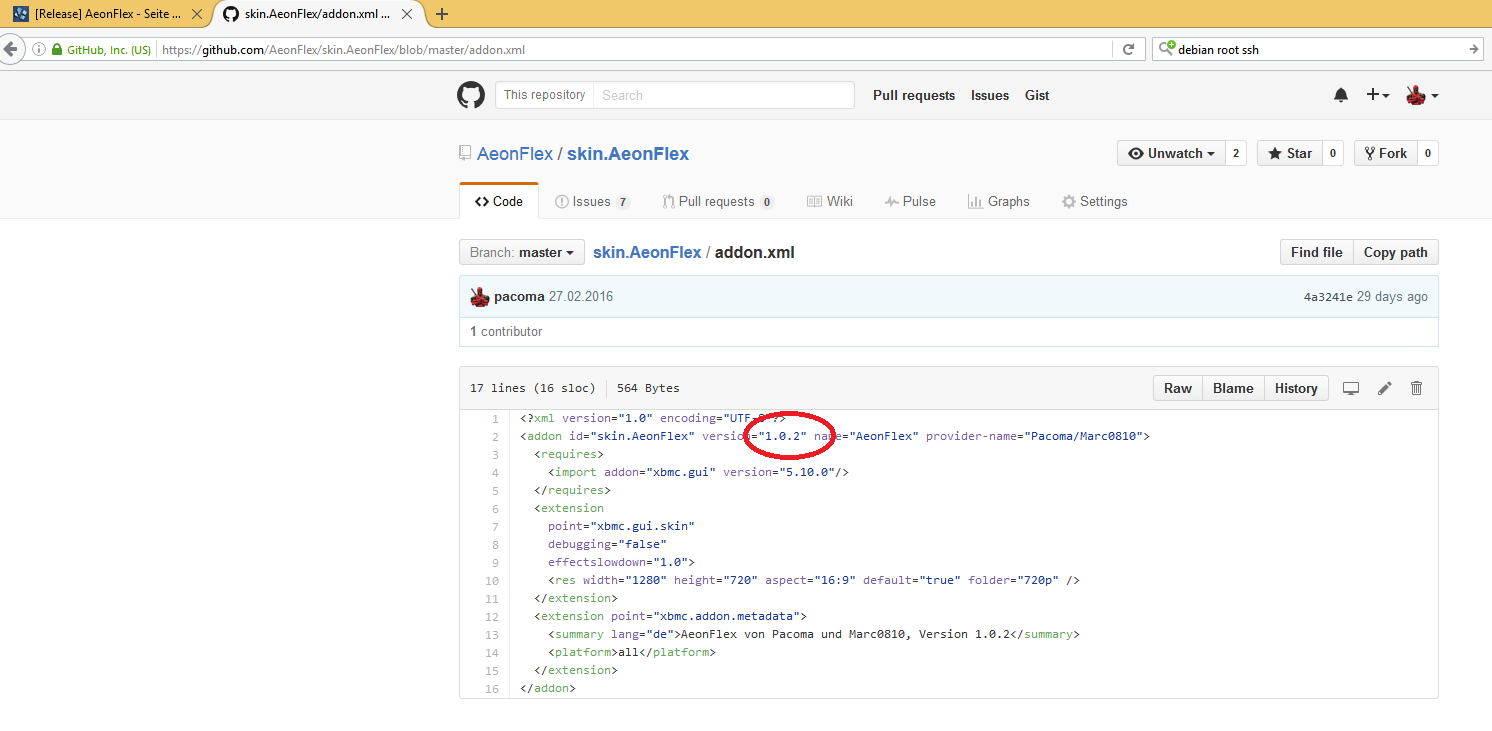This screenshot has width=1492, height=731.
Task: Open commit 4a3241e
Action: coord(1328,297)
